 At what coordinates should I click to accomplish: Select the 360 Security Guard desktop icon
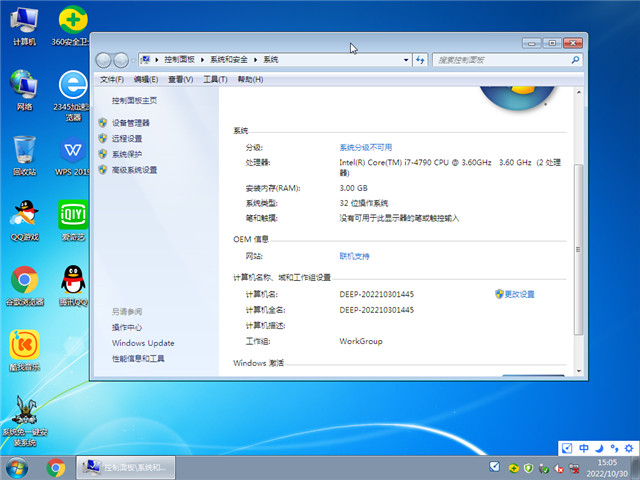coord(73,24)
